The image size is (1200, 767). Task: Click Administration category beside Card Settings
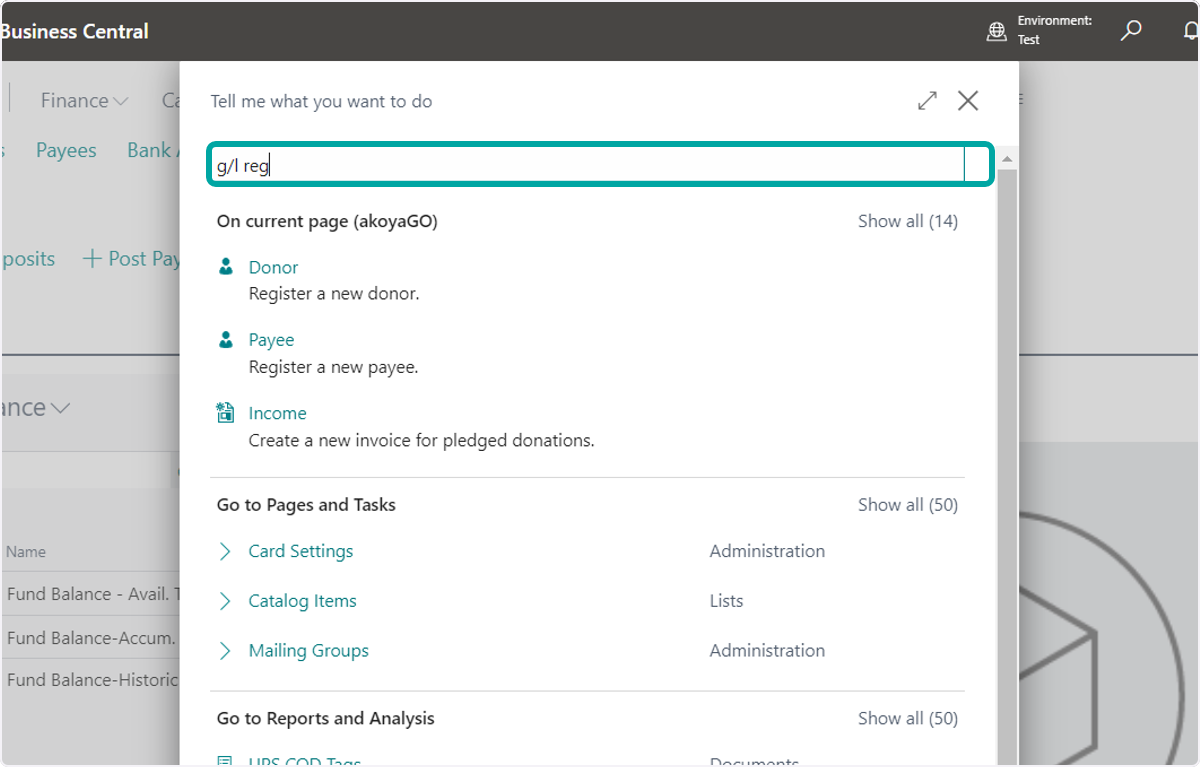[767, 551]
